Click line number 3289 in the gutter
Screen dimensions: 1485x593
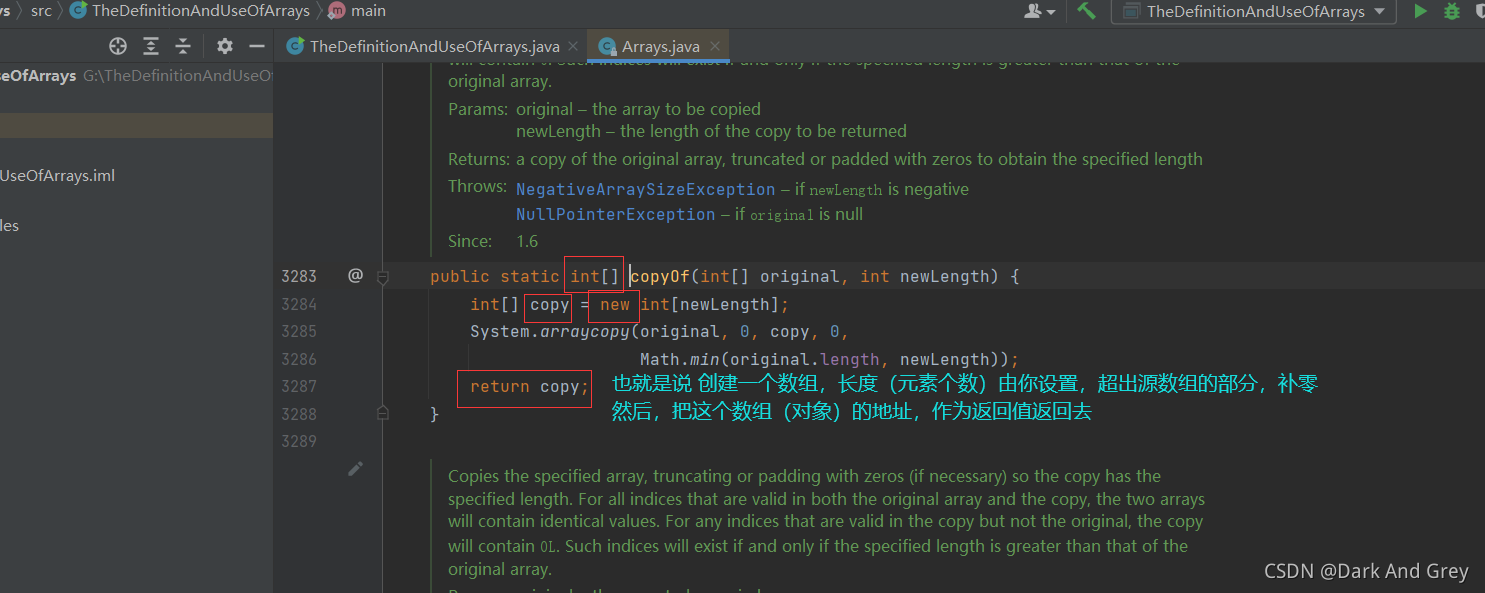click(x=299, y=441)
